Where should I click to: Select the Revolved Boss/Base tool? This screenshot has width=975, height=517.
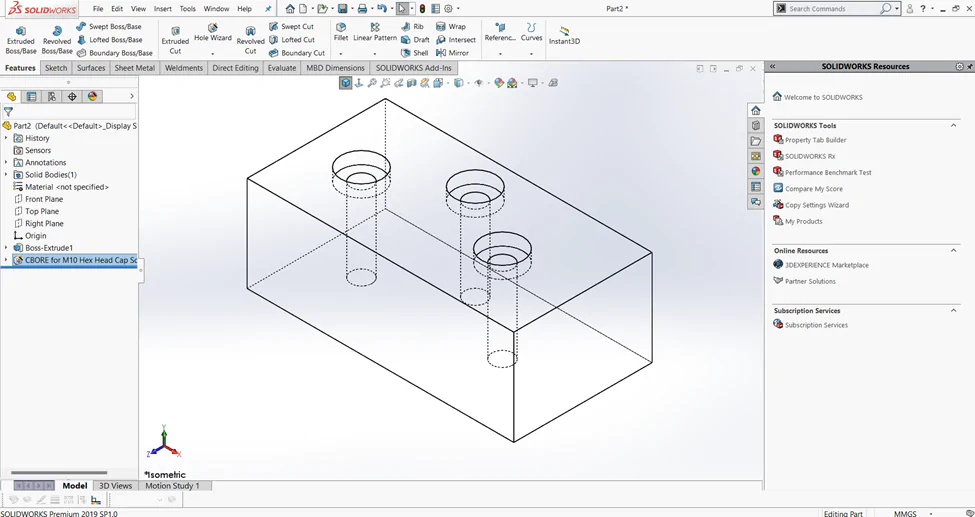click(57, 40)
